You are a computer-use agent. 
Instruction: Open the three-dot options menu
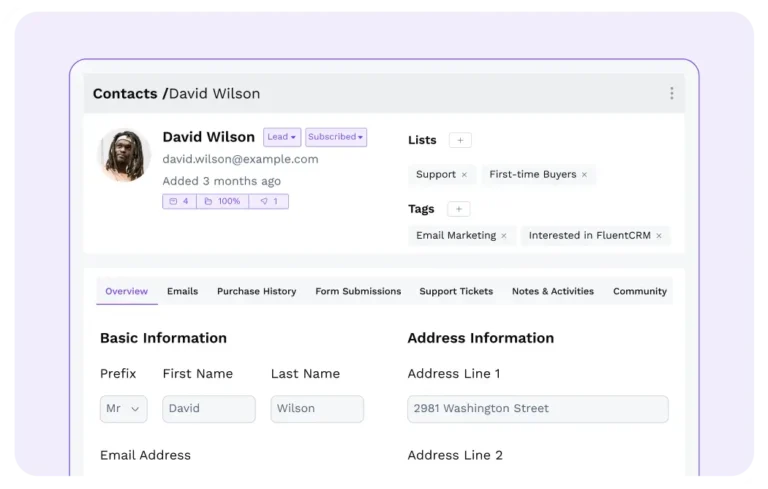[x=672, y=93]
